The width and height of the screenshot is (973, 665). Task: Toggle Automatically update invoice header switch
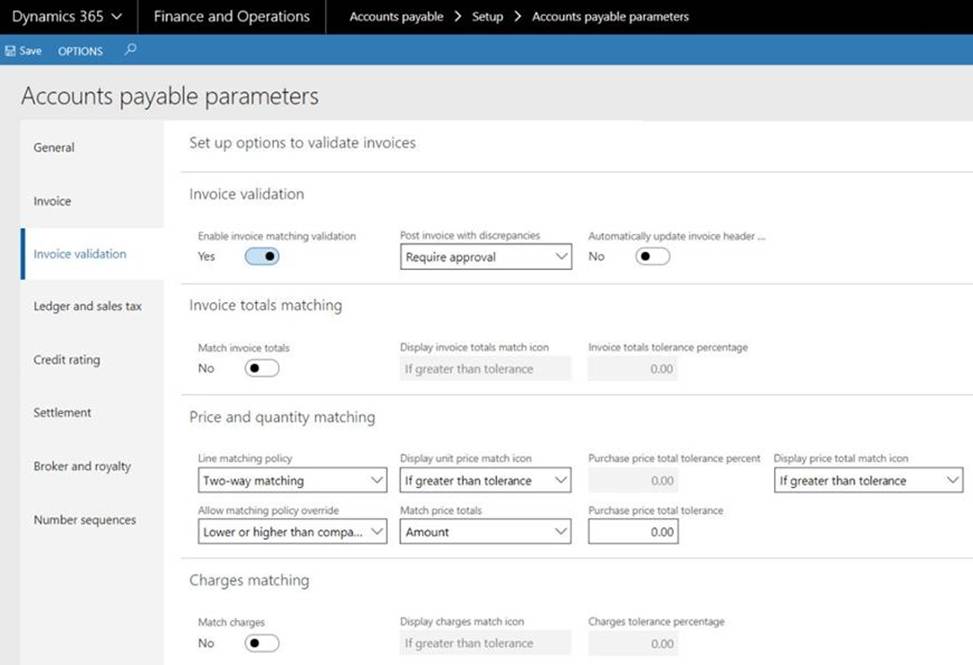[653, 257]
